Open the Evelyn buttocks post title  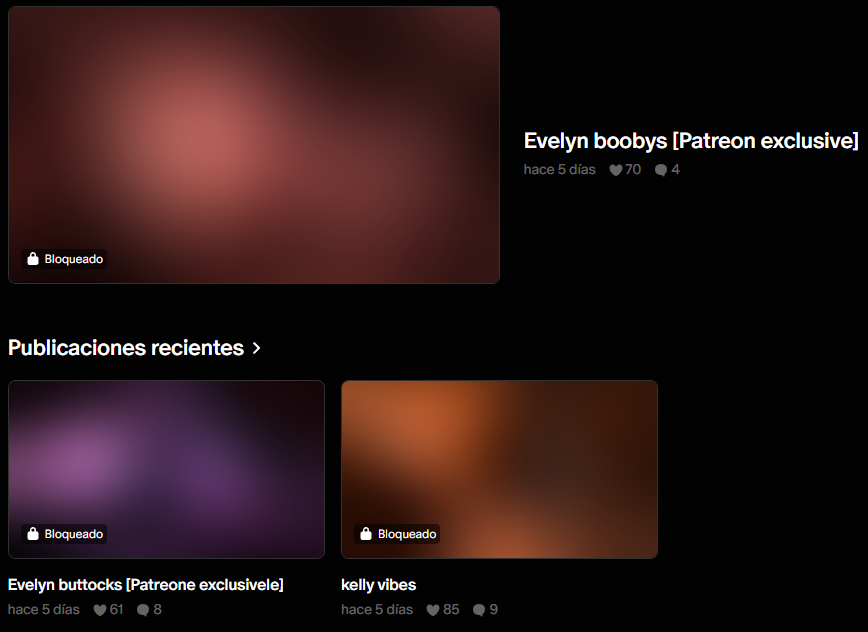click(146, 584)
